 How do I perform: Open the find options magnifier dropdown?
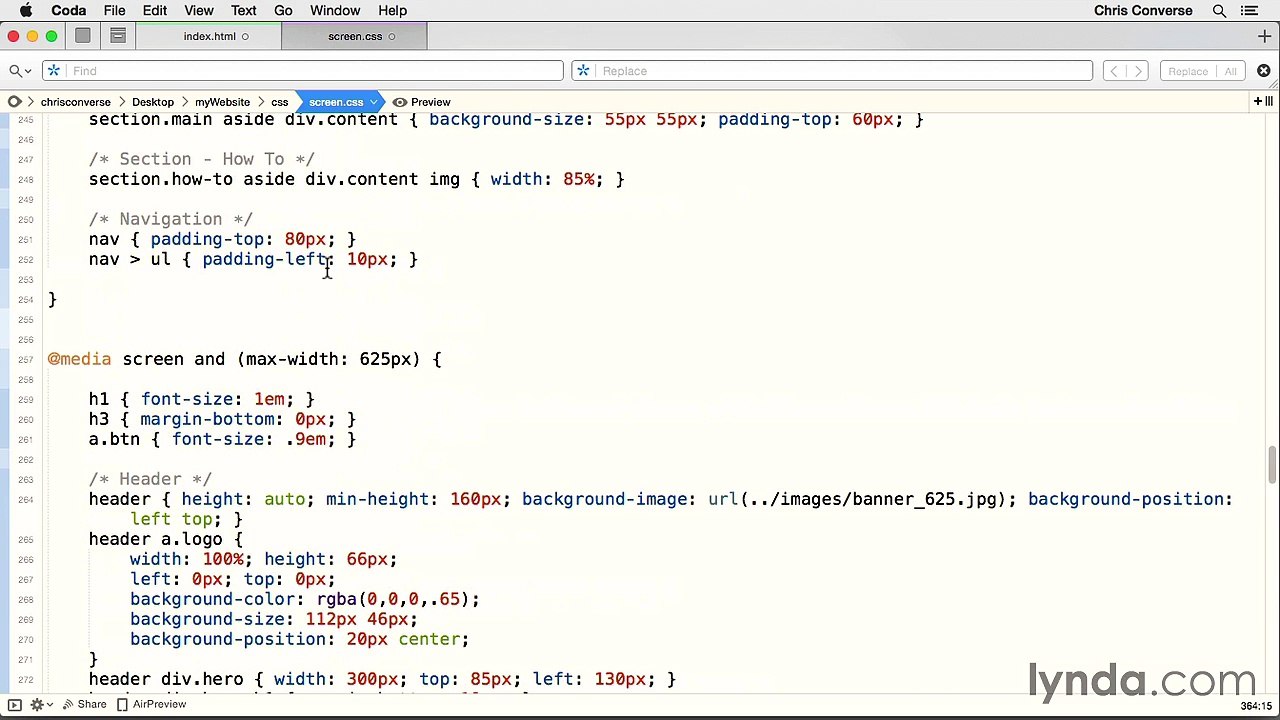[x=18, y=71]
